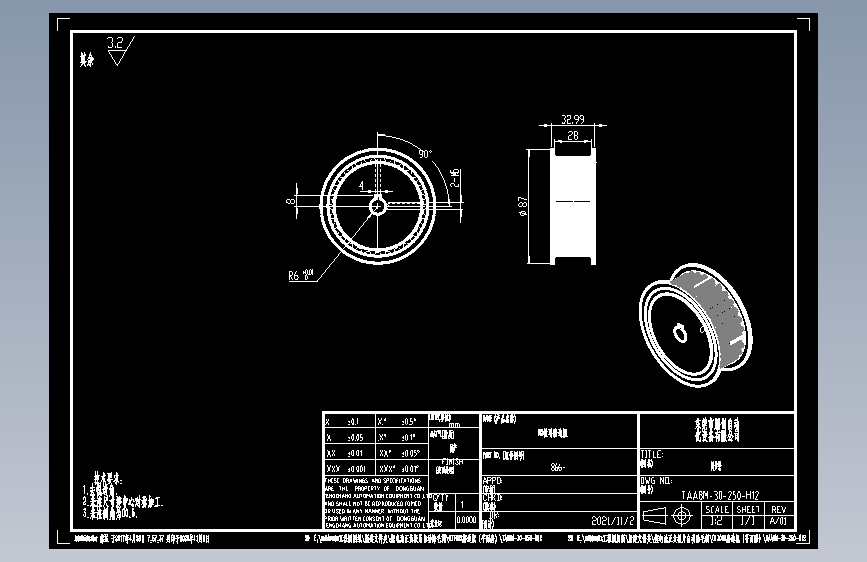Click the mm unit label
This screenshot has width=867, height=562.
[455, 425]
